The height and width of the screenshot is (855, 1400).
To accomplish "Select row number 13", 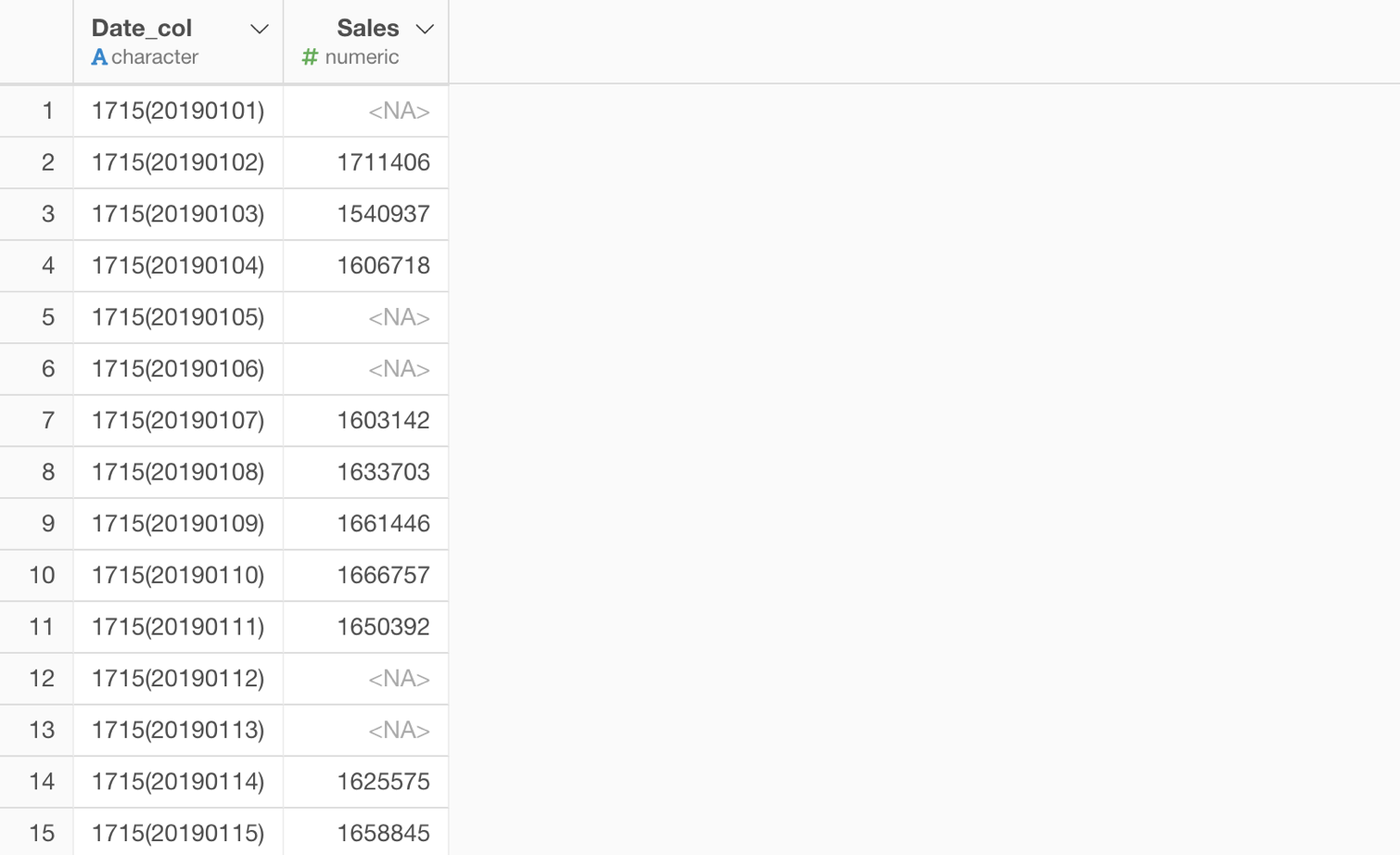I will point(42,730).
